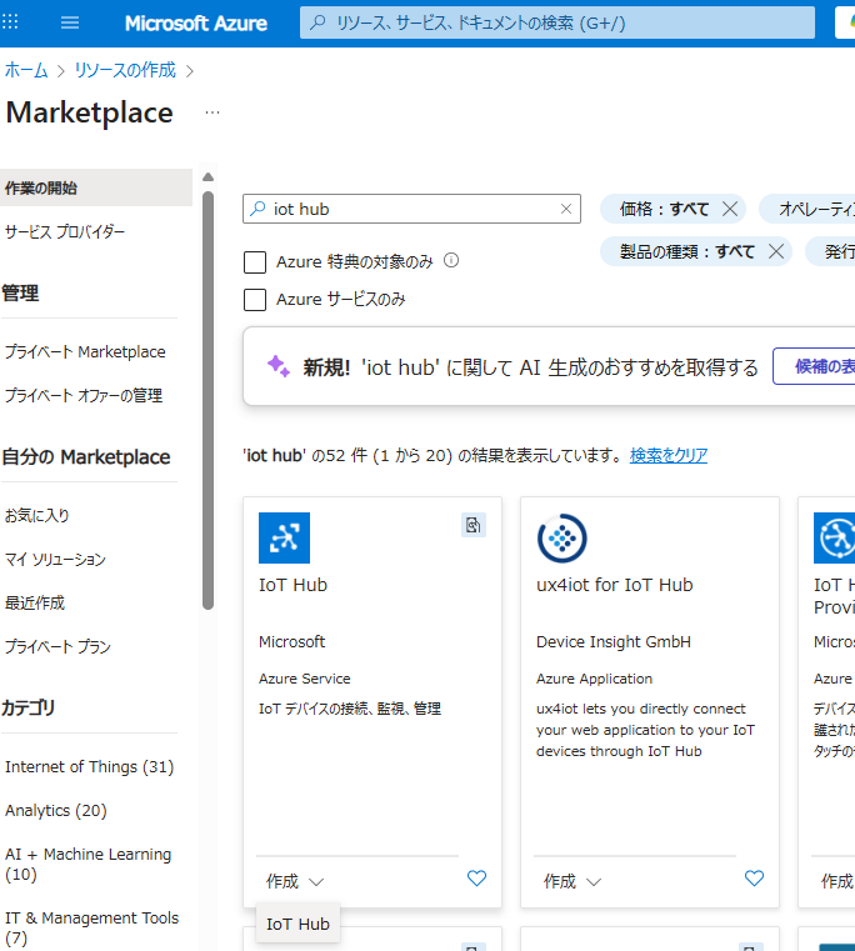855x951 pixels.
Task: Remove the 製品の種類 filter pill
Action: (x=776, y=251)
